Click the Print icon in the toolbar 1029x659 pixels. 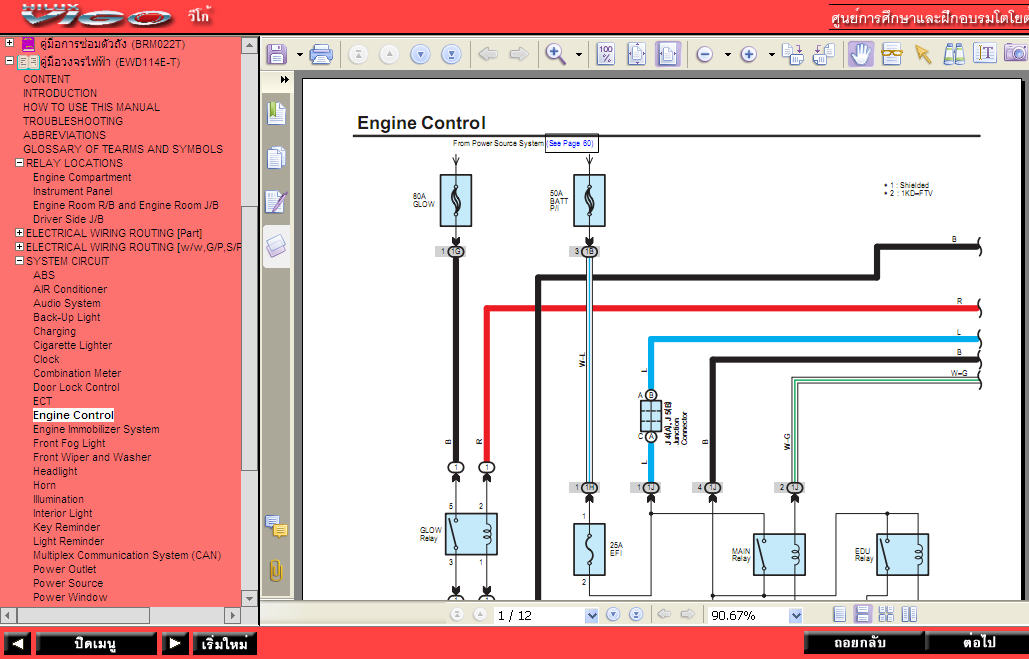tap(321, 54)
